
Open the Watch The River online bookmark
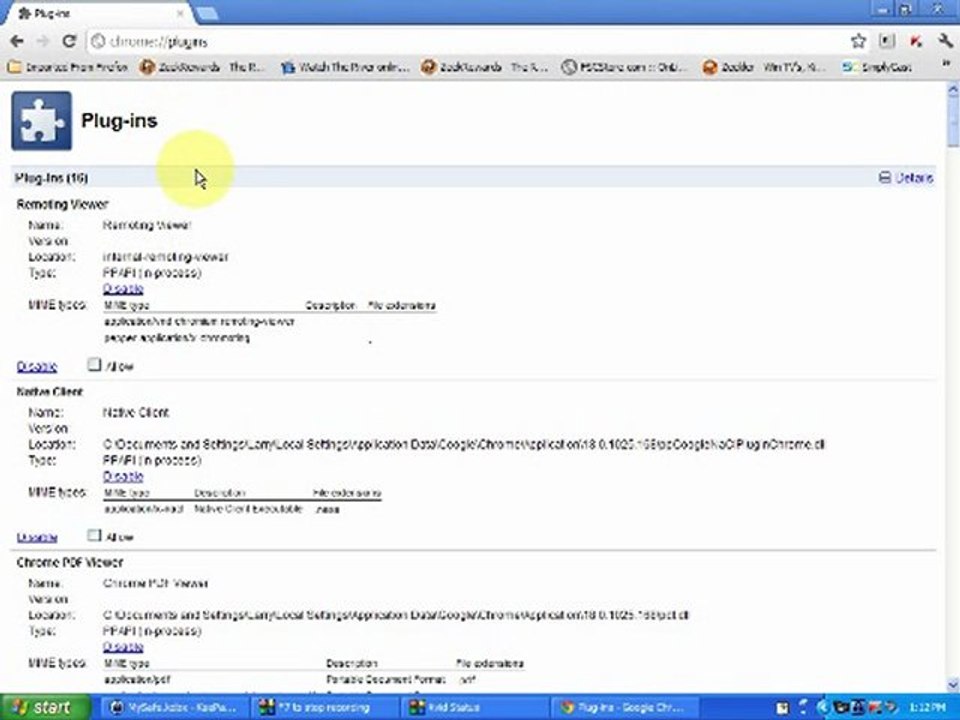(x=345, y=67)
